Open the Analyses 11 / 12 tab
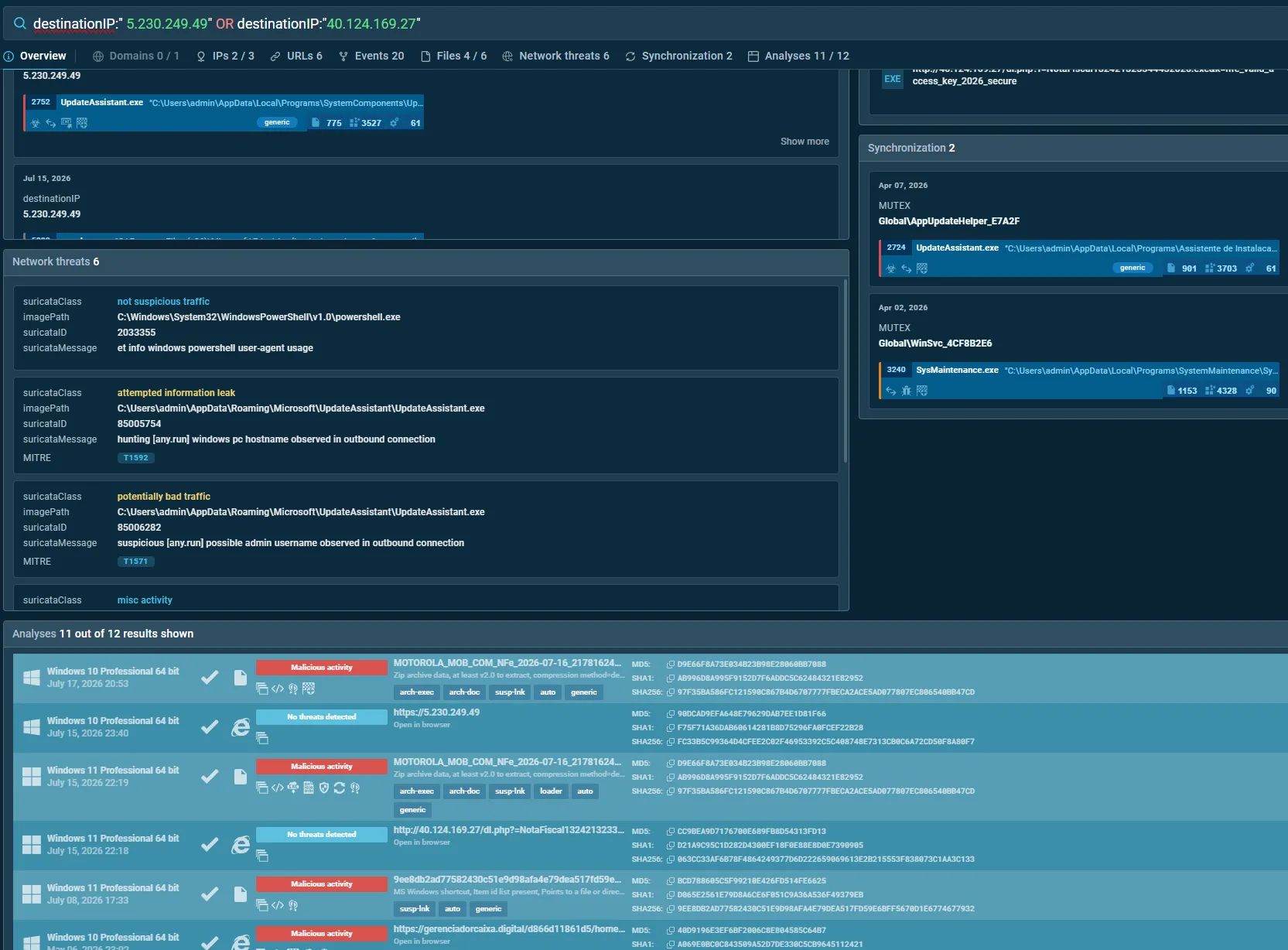Image resolution: width=1288 pixels, height=950 pixels. click(x=799, y=56)
